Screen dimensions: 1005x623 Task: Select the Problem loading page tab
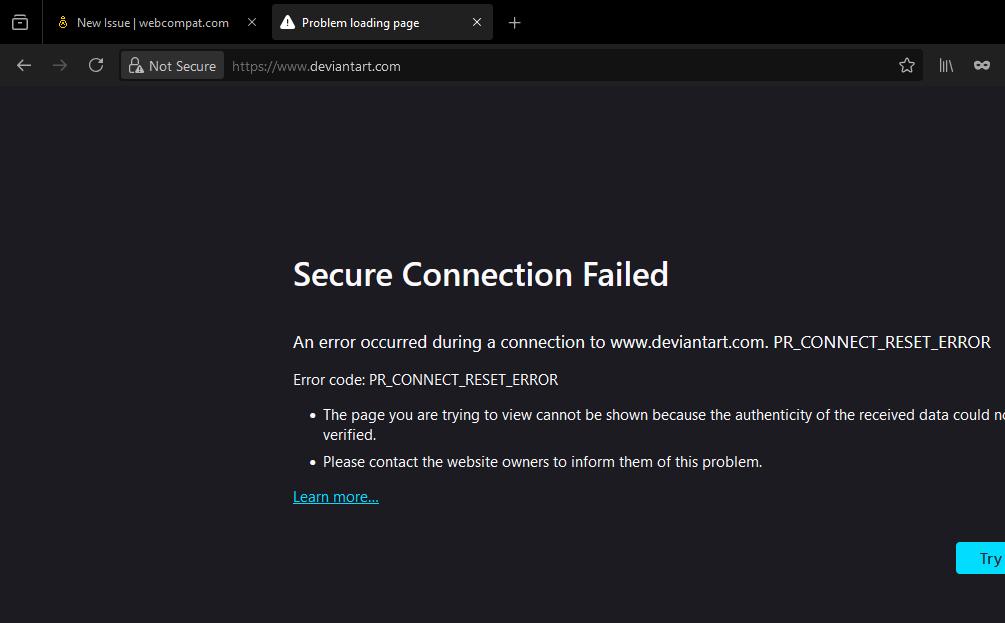(x=382, y=22)
